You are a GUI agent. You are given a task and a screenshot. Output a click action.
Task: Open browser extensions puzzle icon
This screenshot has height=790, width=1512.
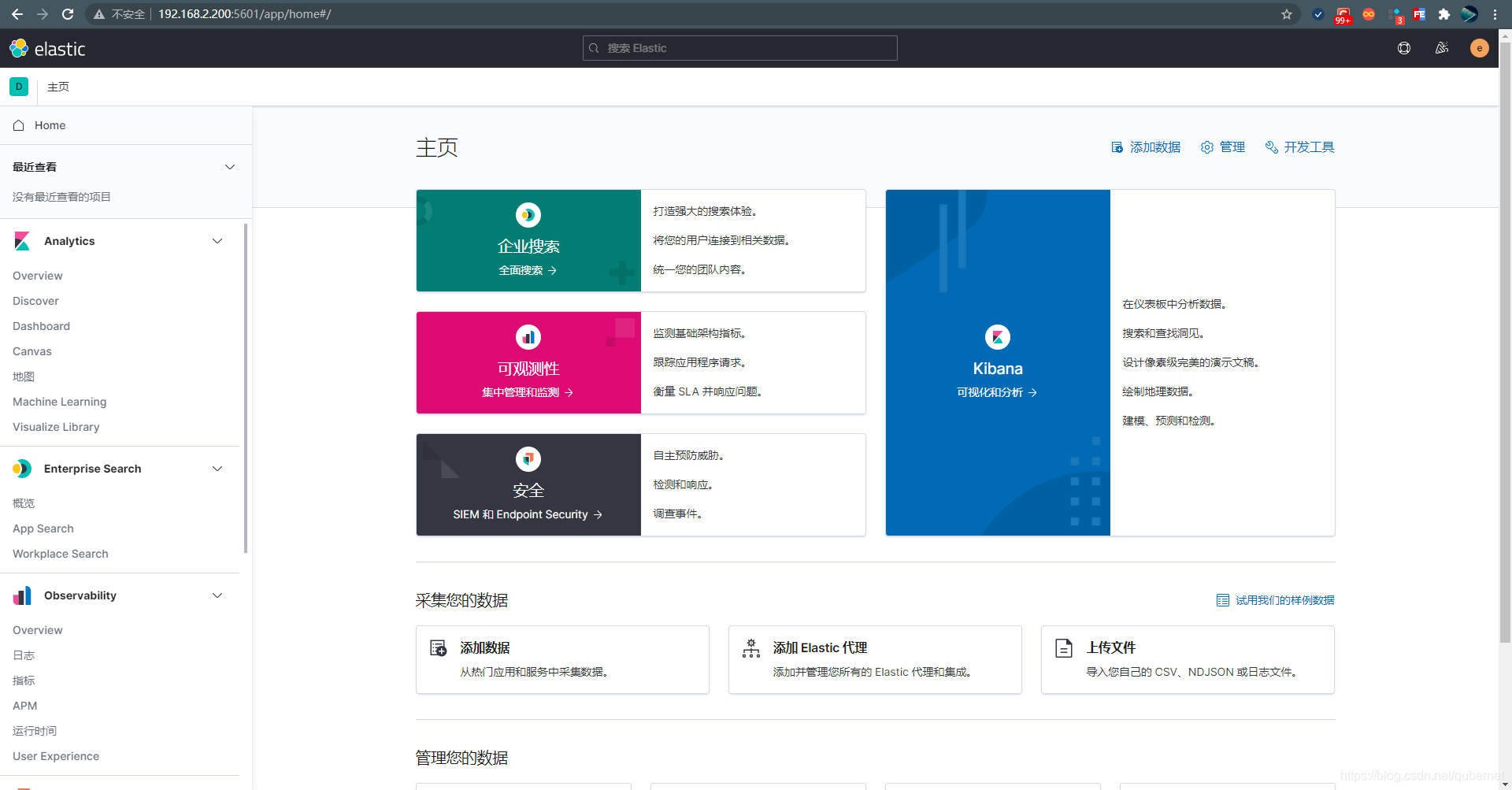tap(1444, 14)
